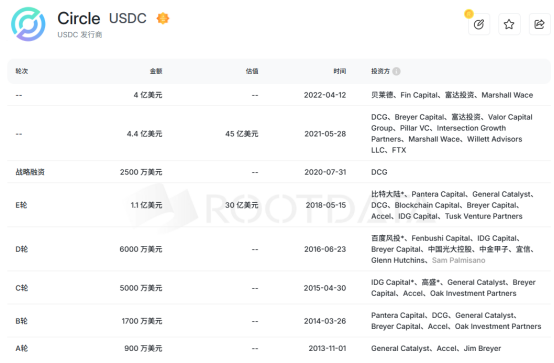This screenshot has width=554, height=363.
Task: Click the E轮 round label
Action: (21, 205)
